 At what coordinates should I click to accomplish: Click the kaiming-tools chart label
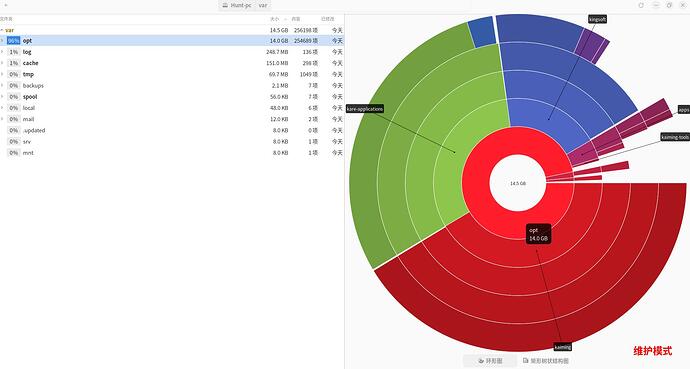click(675, 137)
